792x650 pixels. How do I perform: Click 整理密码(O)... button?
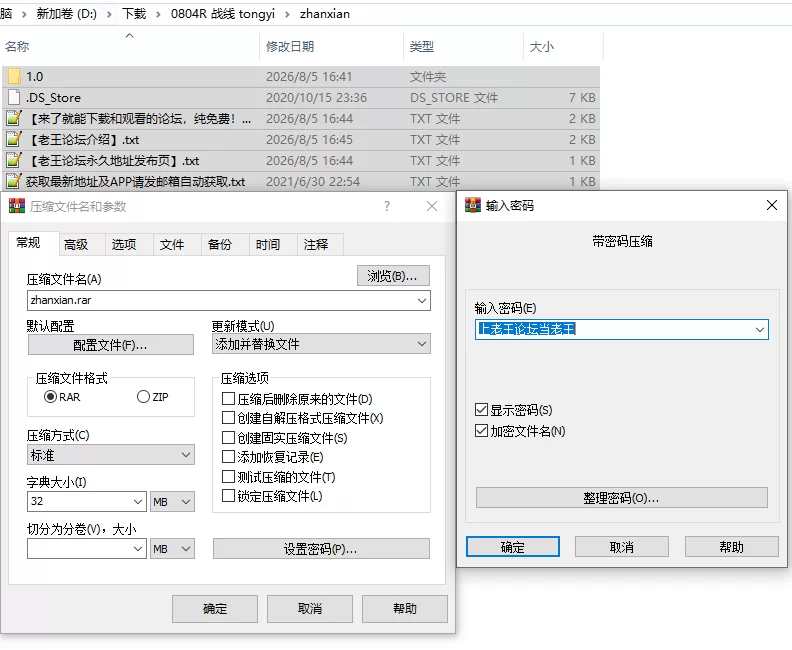click(x=622, y=498)
